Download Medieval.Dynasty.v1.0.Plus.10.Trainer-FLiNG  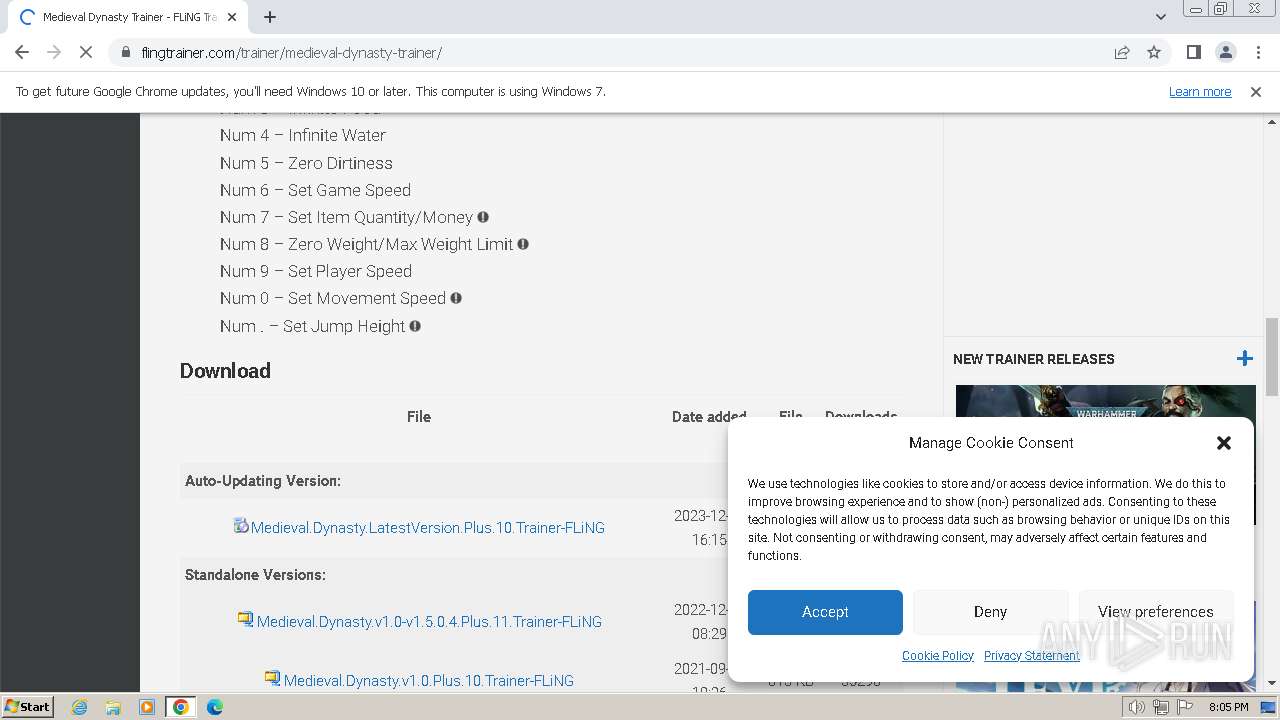point(429,680)
